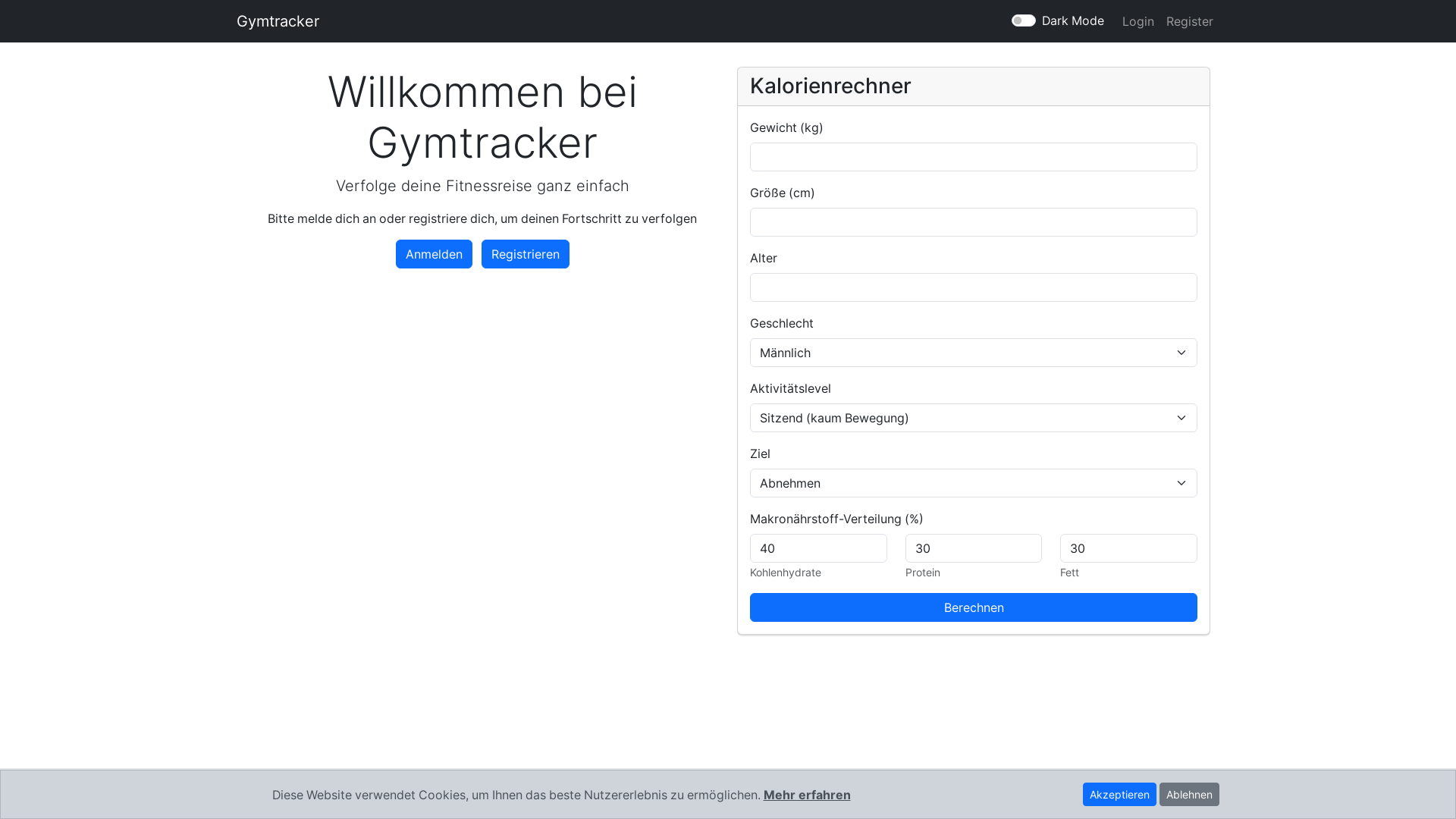This screenshot has height=819, width=1456.
Task: Click the Willkommen bei Gymtracker heading
Action: click(x=482, y=117)
